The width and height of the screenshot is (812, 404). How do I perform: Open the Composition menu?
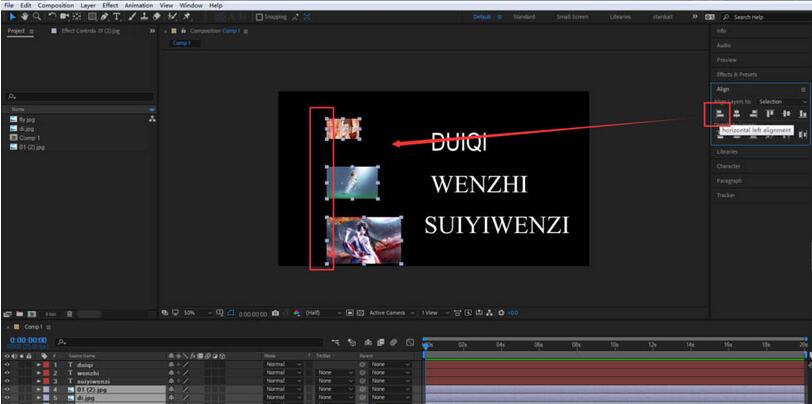(x=56, y=5)
